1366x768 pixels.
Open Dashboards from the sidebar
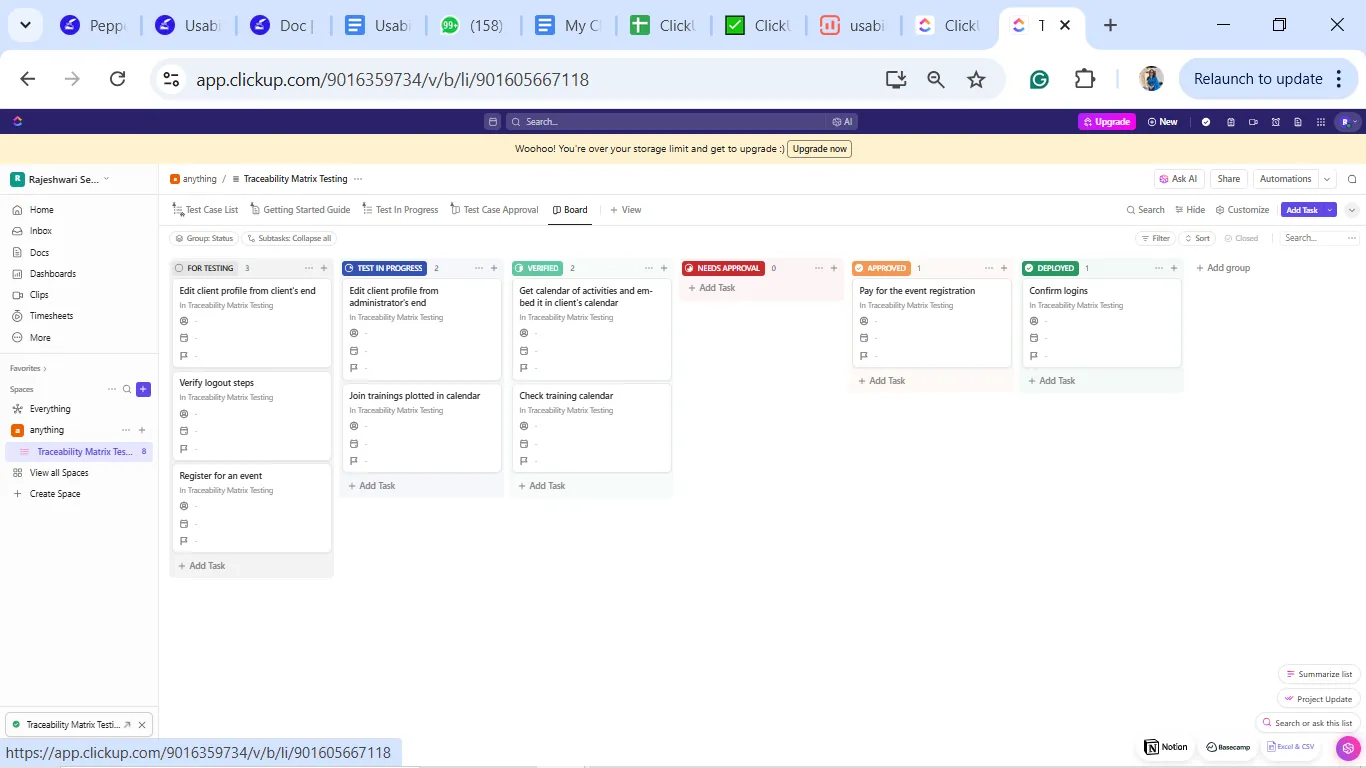tap(52, 274)
